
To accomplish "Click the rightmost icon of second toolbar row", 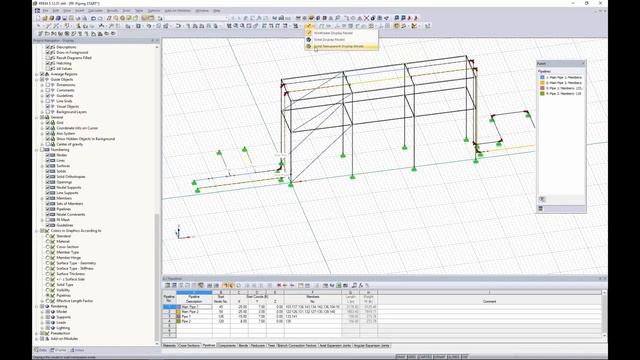I will point(427,26).
